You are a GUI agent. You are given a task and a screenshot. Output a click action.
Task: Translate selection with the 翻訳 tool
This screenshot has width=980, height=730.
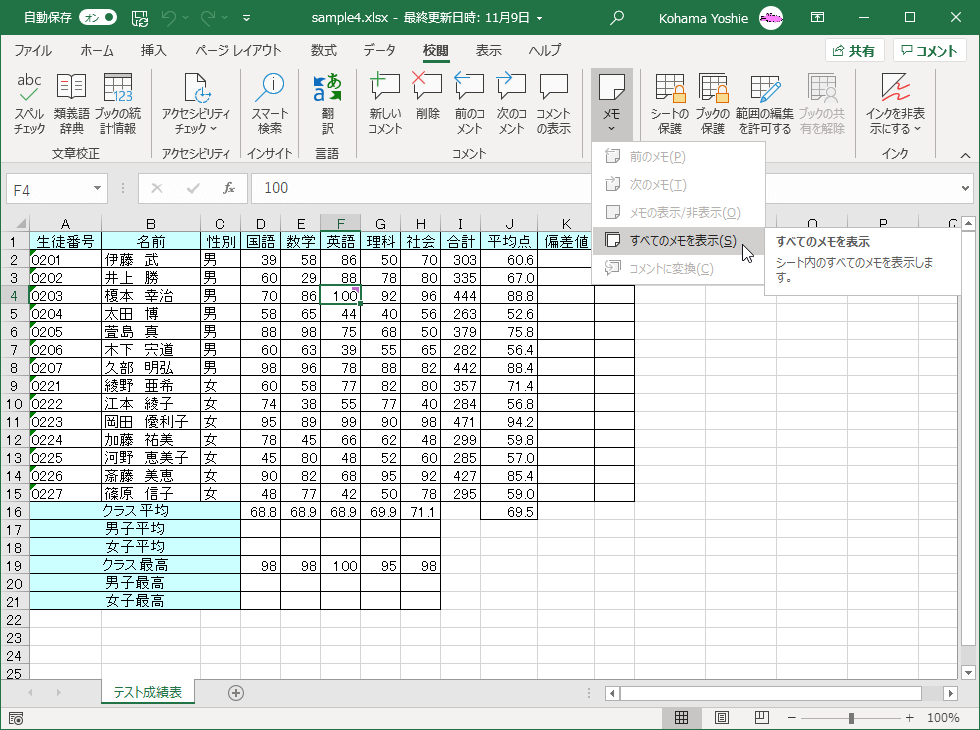point(328,100)
